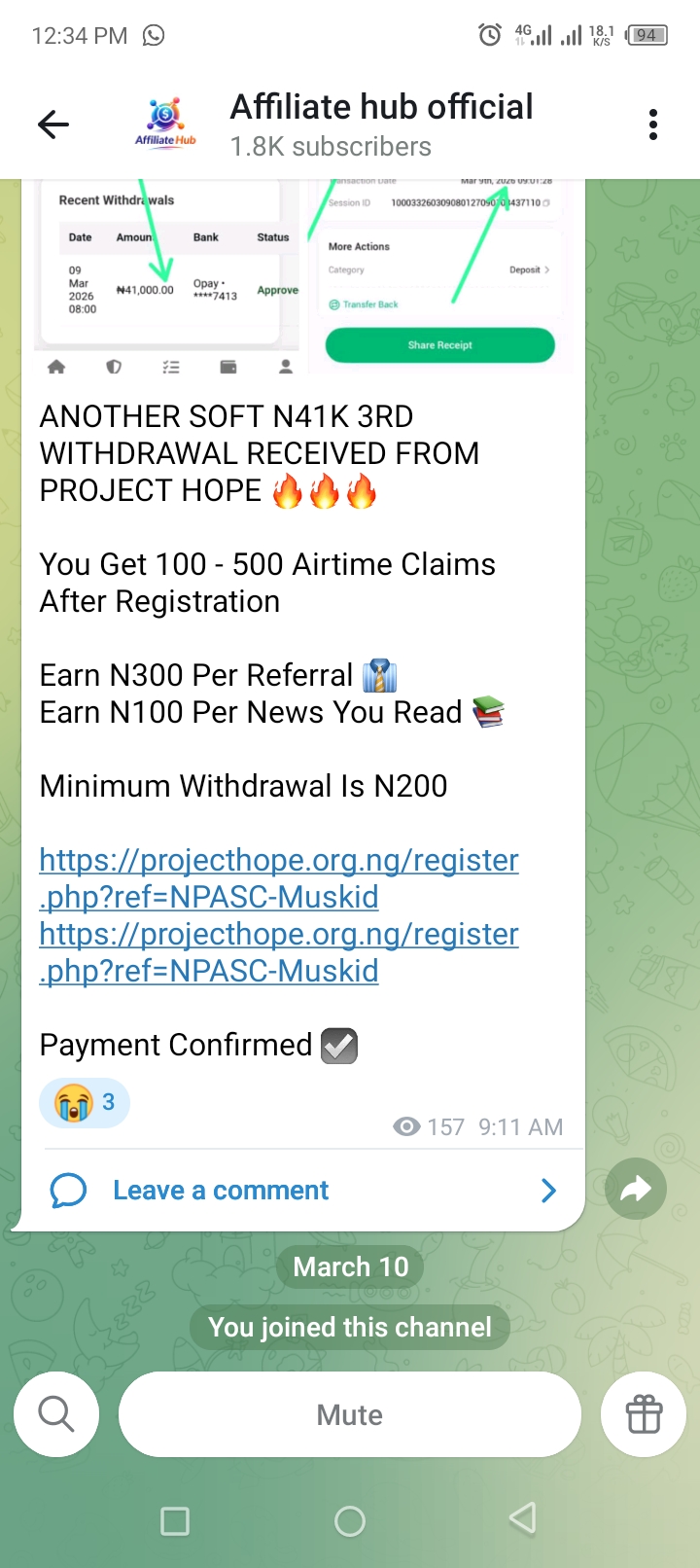Tap the March 10 date marker

[351, 1266]
